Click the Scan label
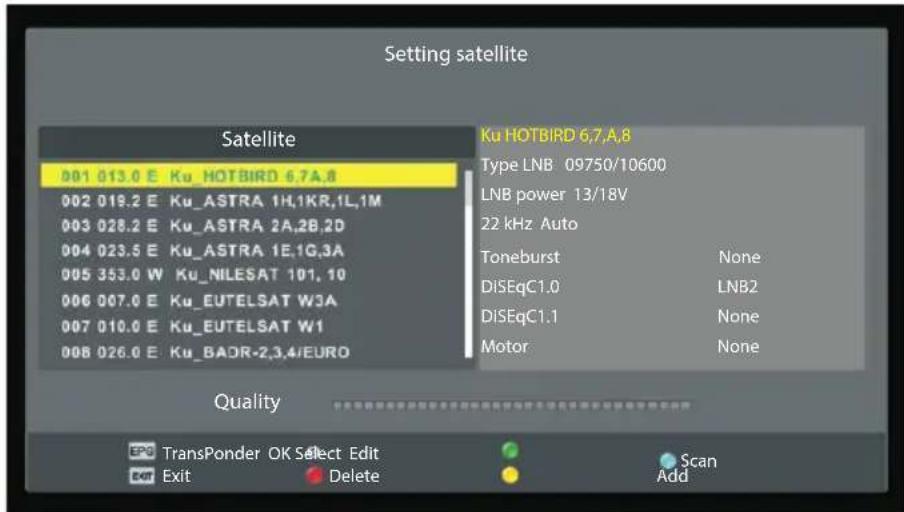The height and width of the screenshot is (512, 904). (x=699, y=461)
